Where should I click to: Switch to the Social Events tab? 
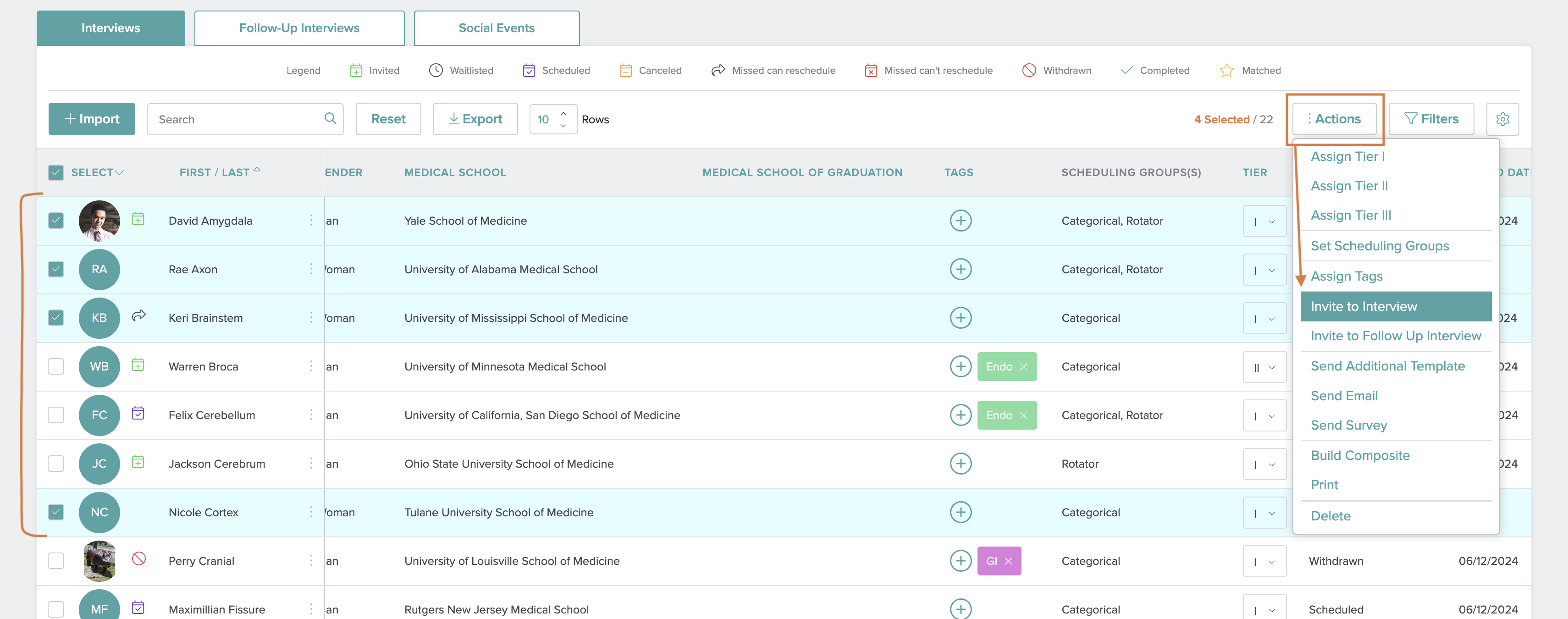497,28
